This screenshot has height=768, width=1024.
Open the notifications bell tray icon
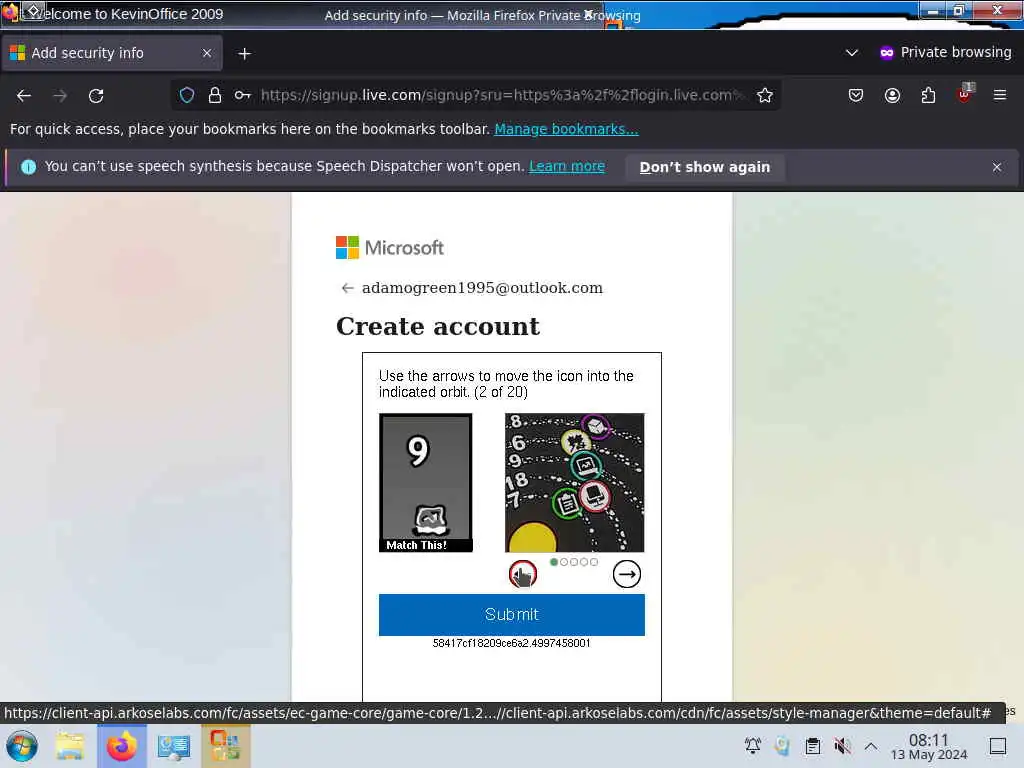click(753, 746)
